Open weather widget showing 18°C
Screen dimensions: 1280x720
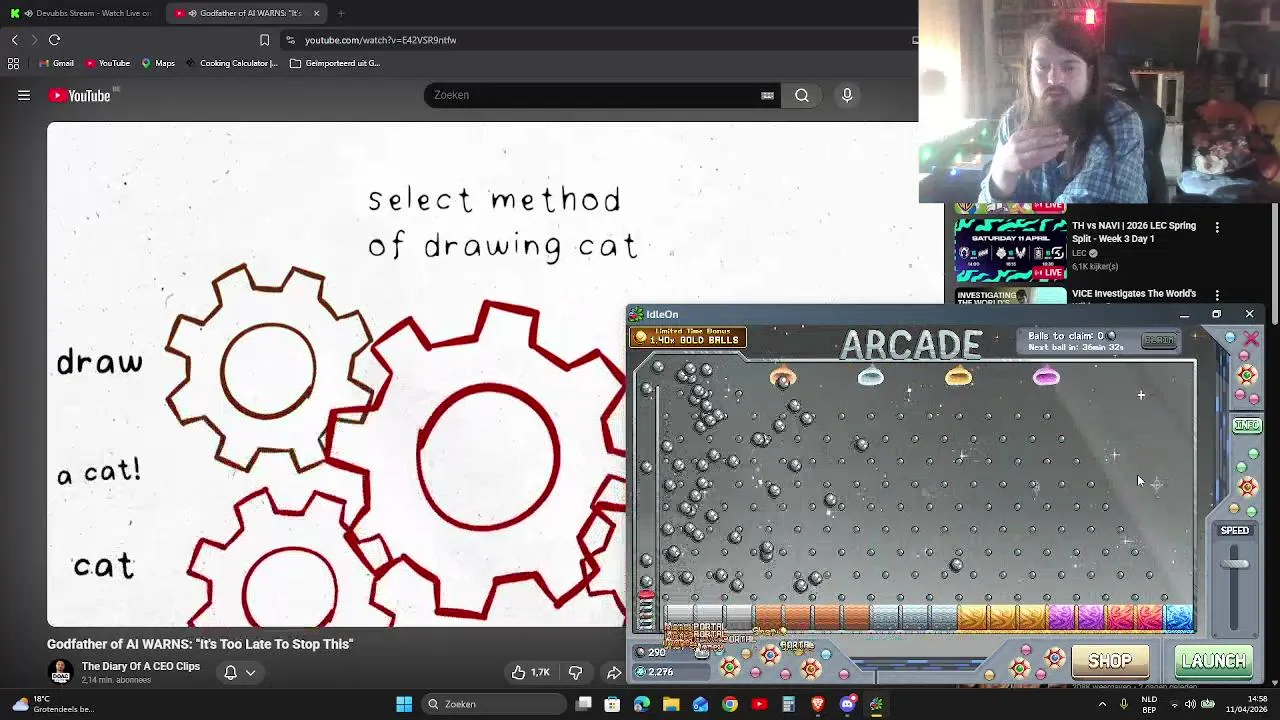tap(54, 704)
